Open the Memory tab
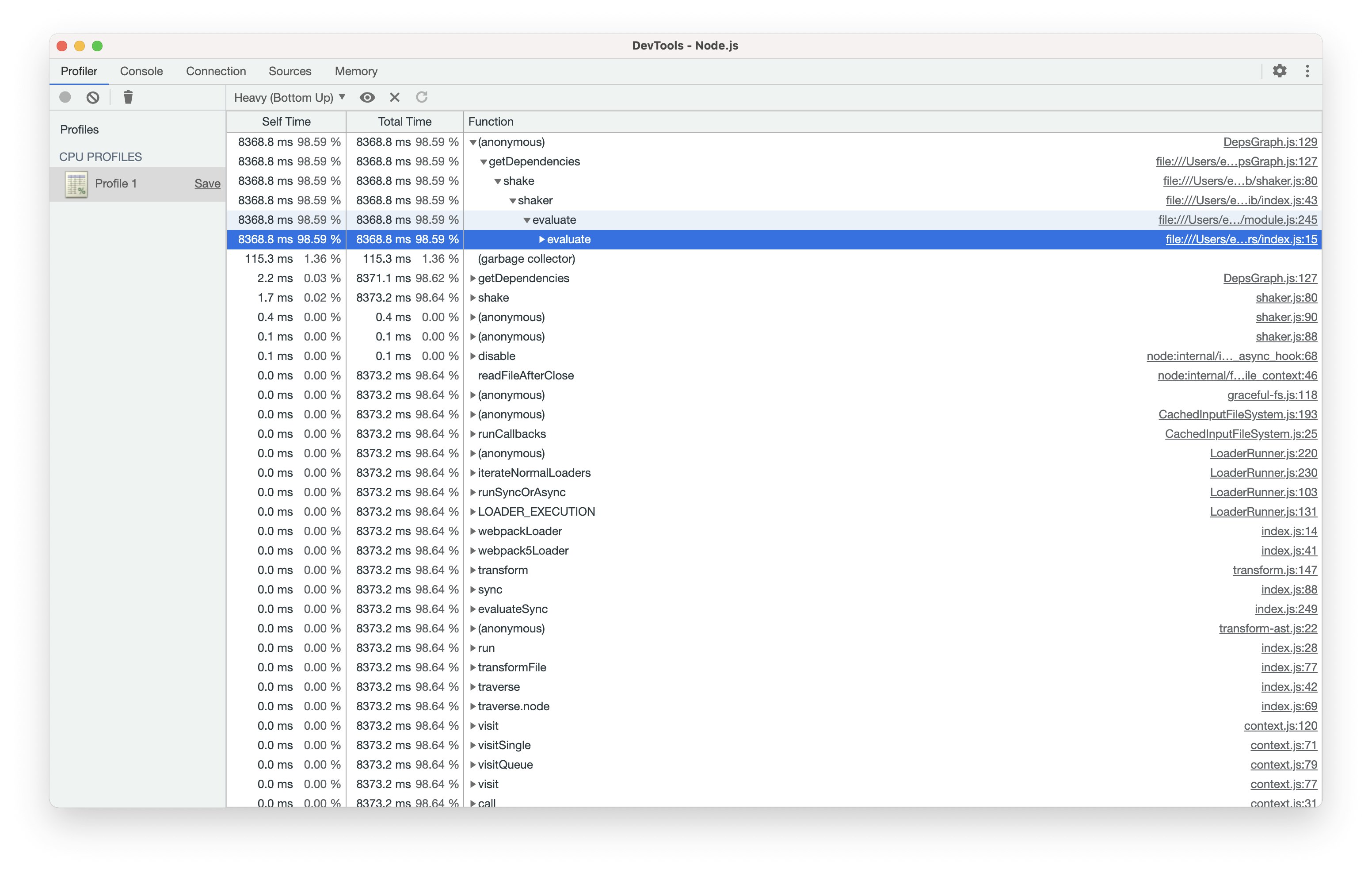The width and height of the screenshot is (1372, 873). [x=355, y=71]
